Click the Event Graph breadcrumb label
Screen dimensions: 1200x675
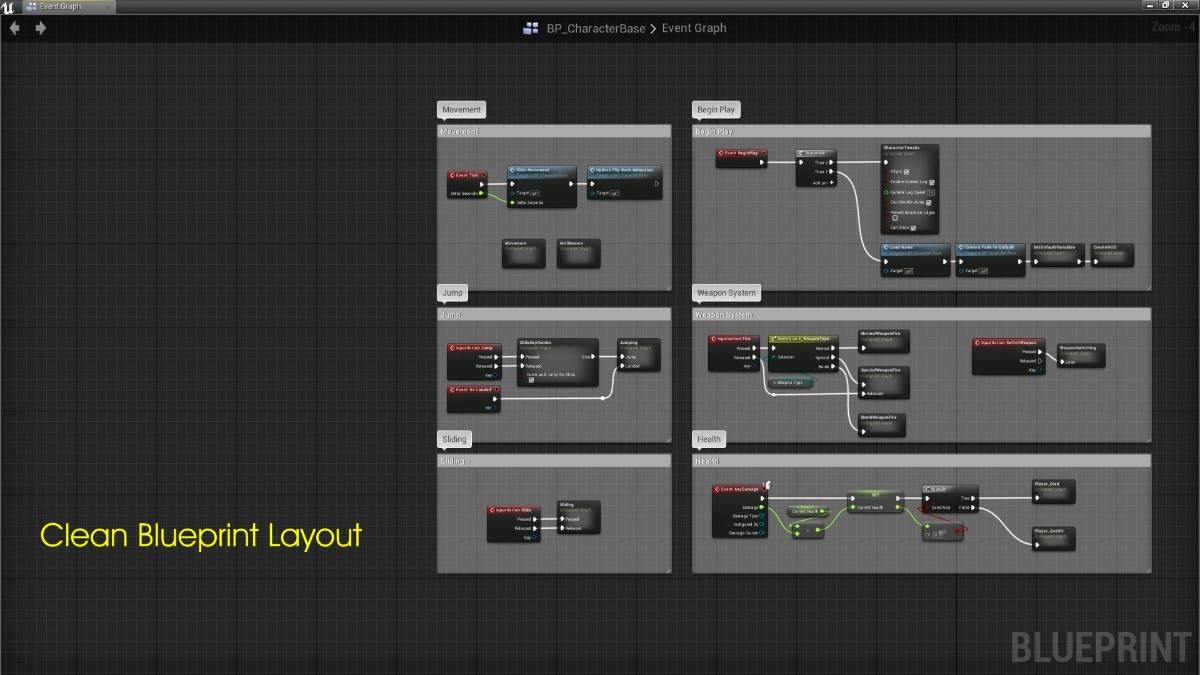point(694,28)
